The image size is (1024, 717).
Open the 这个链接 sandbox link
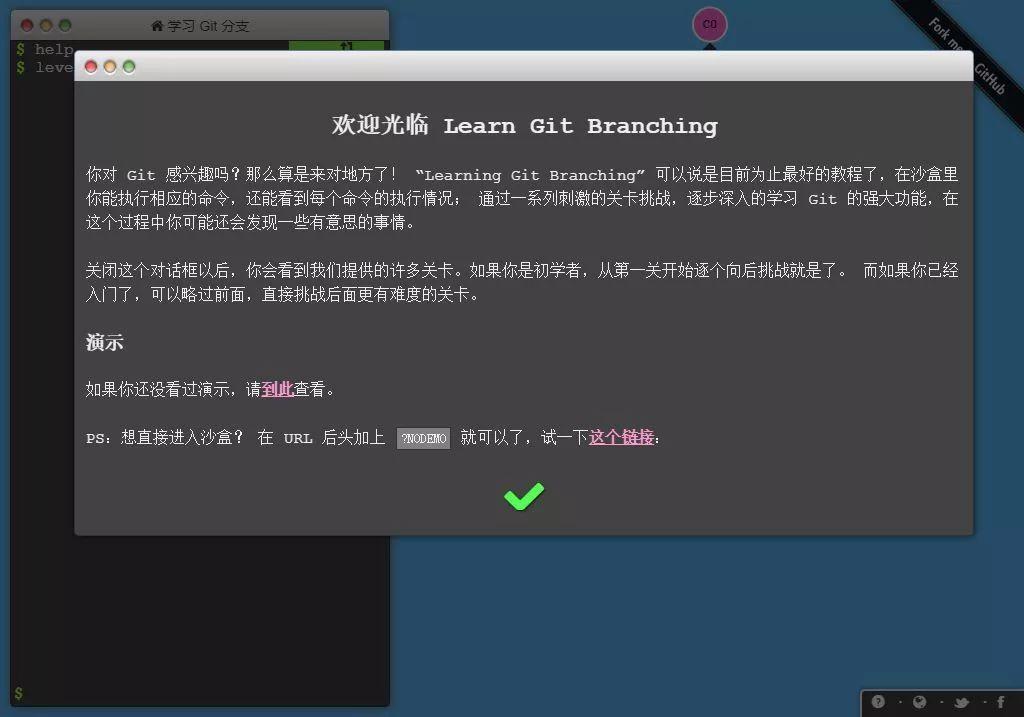pyautogui.click(x=621, y=437)
